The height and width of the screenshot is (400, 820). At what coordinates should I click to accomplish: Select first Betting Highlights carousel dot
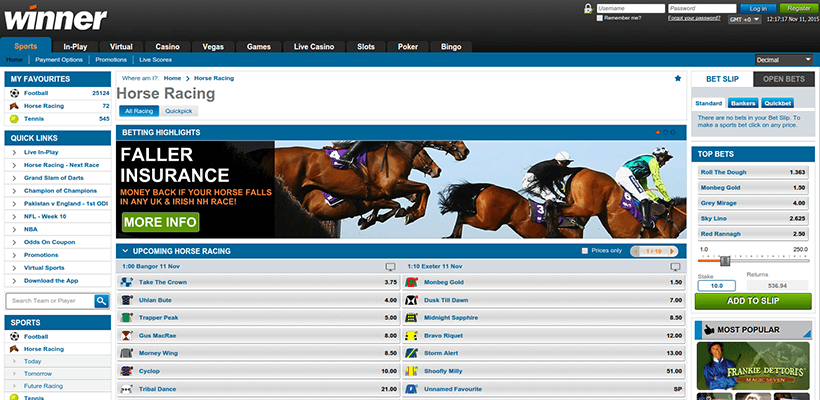pos(658,132)
